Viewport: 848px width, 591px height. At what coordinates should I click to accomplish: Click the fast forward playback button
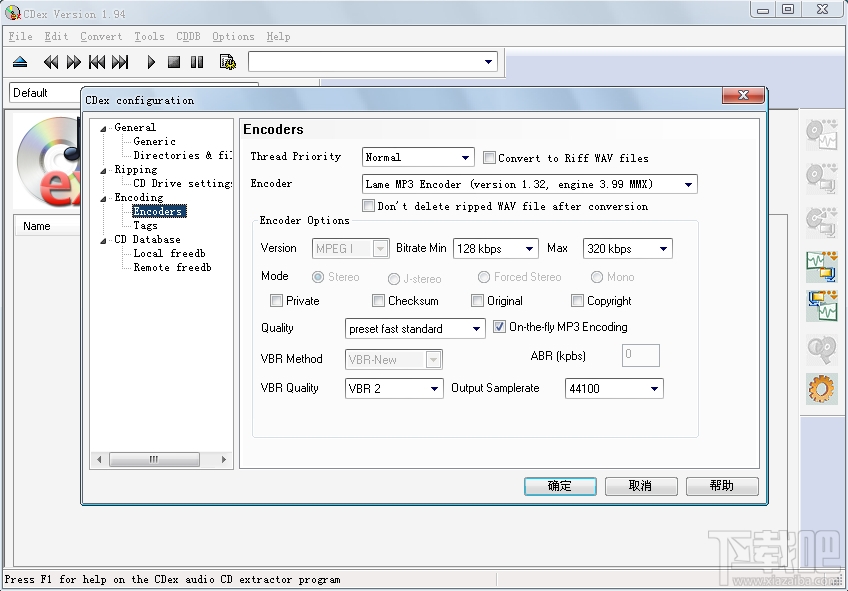[x=74, y=62]
